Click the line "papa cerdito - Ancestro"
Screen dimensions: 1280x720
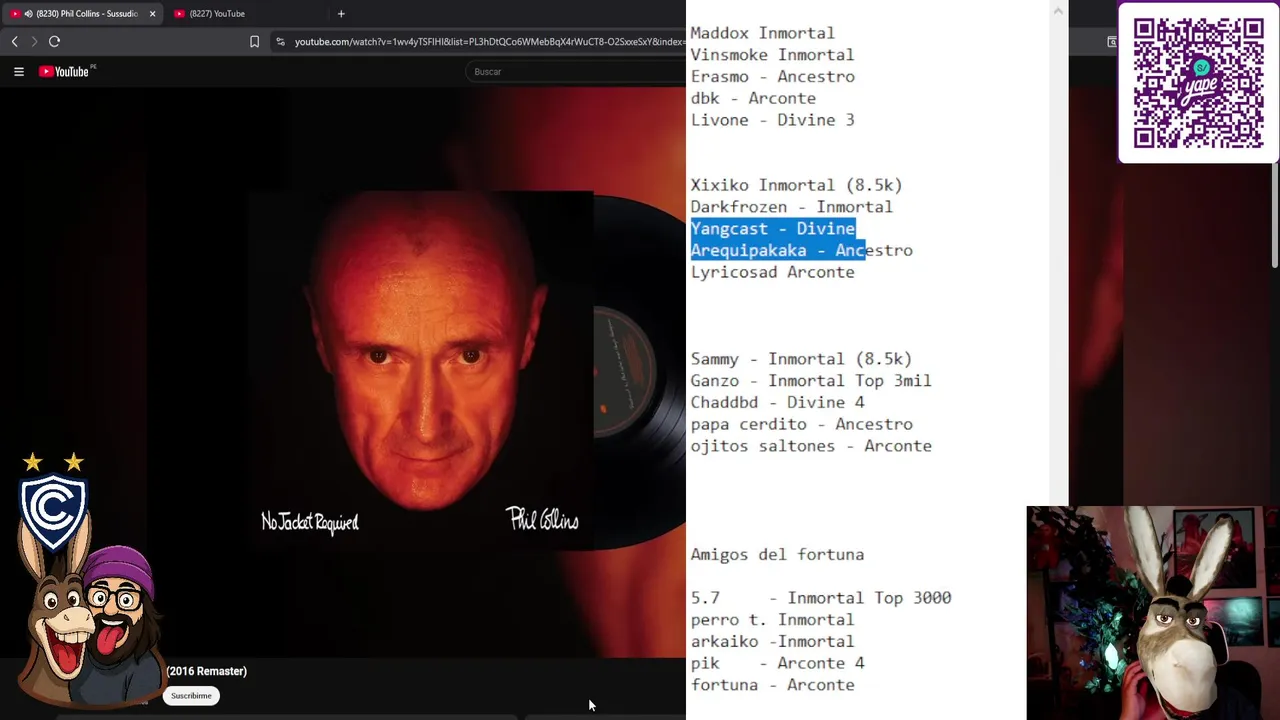click(x=801, y=424)
